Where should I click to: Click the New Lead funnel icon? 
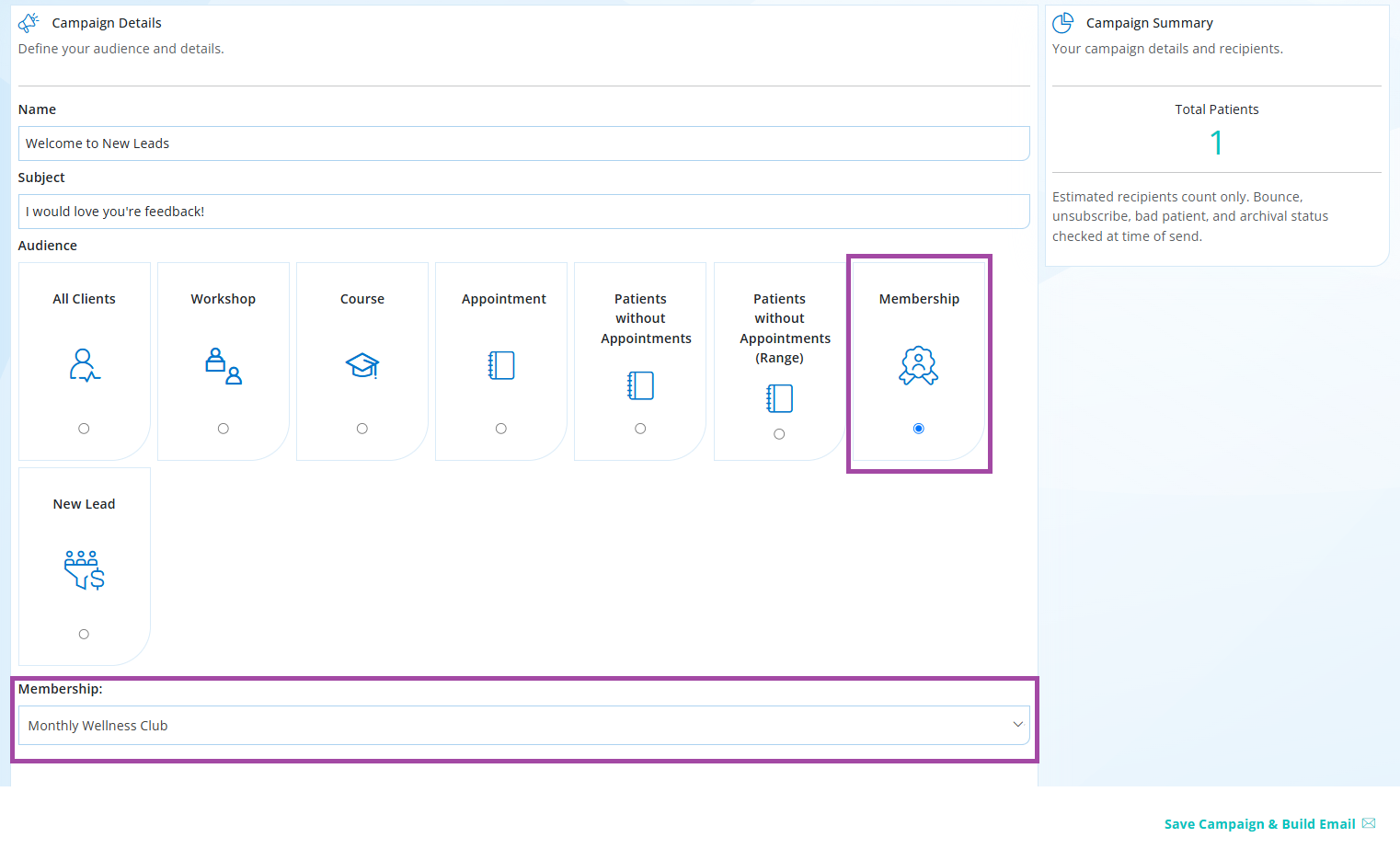(85, 570)
